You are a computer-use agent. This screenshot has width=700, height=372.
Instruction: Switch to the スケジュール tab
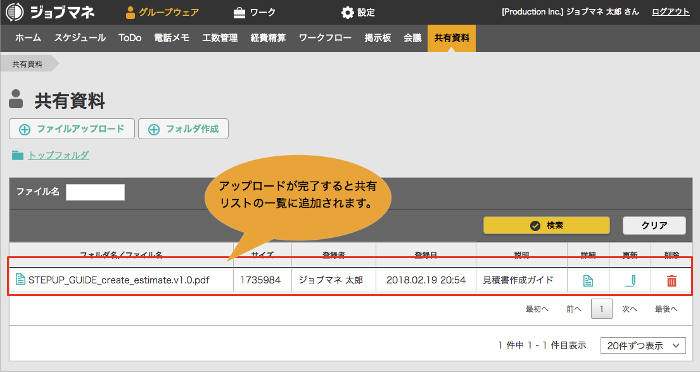[80, 38]
